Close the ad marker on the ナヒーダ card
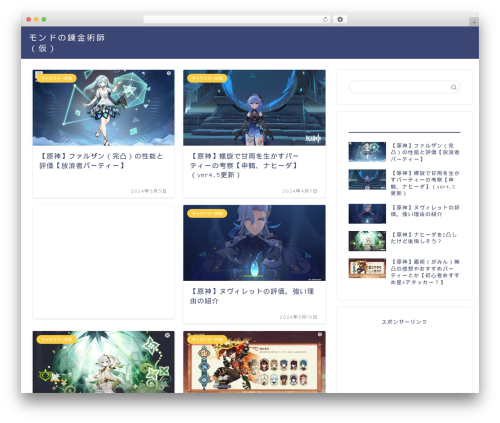The height and width of the screenshot is (423, 500). coord(167,335)
